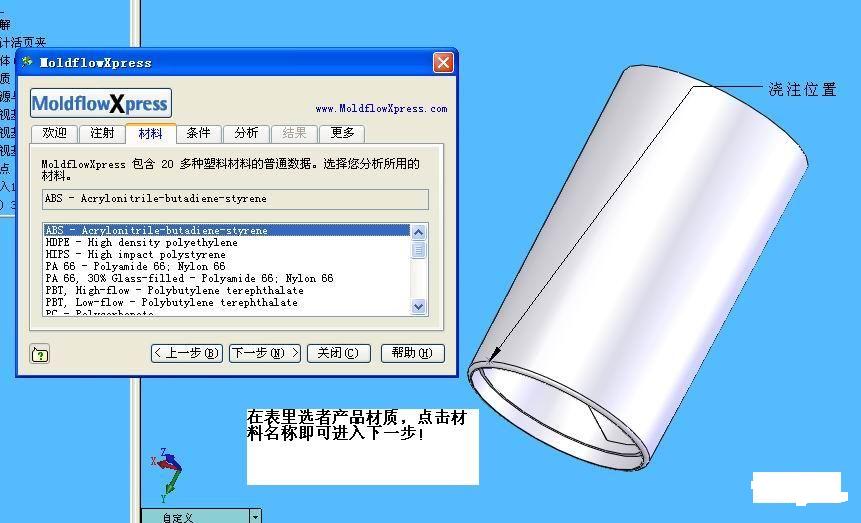Click the 下一步(N) next button

(x=265, y=353)
